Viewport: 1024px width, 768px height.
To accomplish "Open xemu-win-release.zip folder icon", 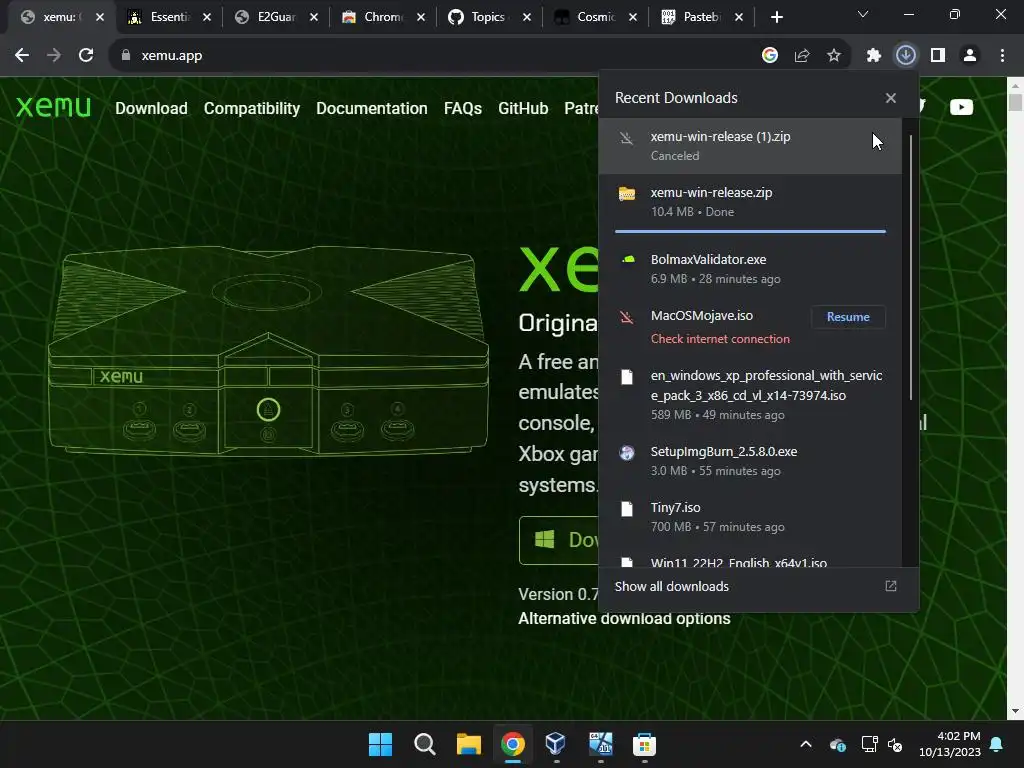I will click(627, 194).
